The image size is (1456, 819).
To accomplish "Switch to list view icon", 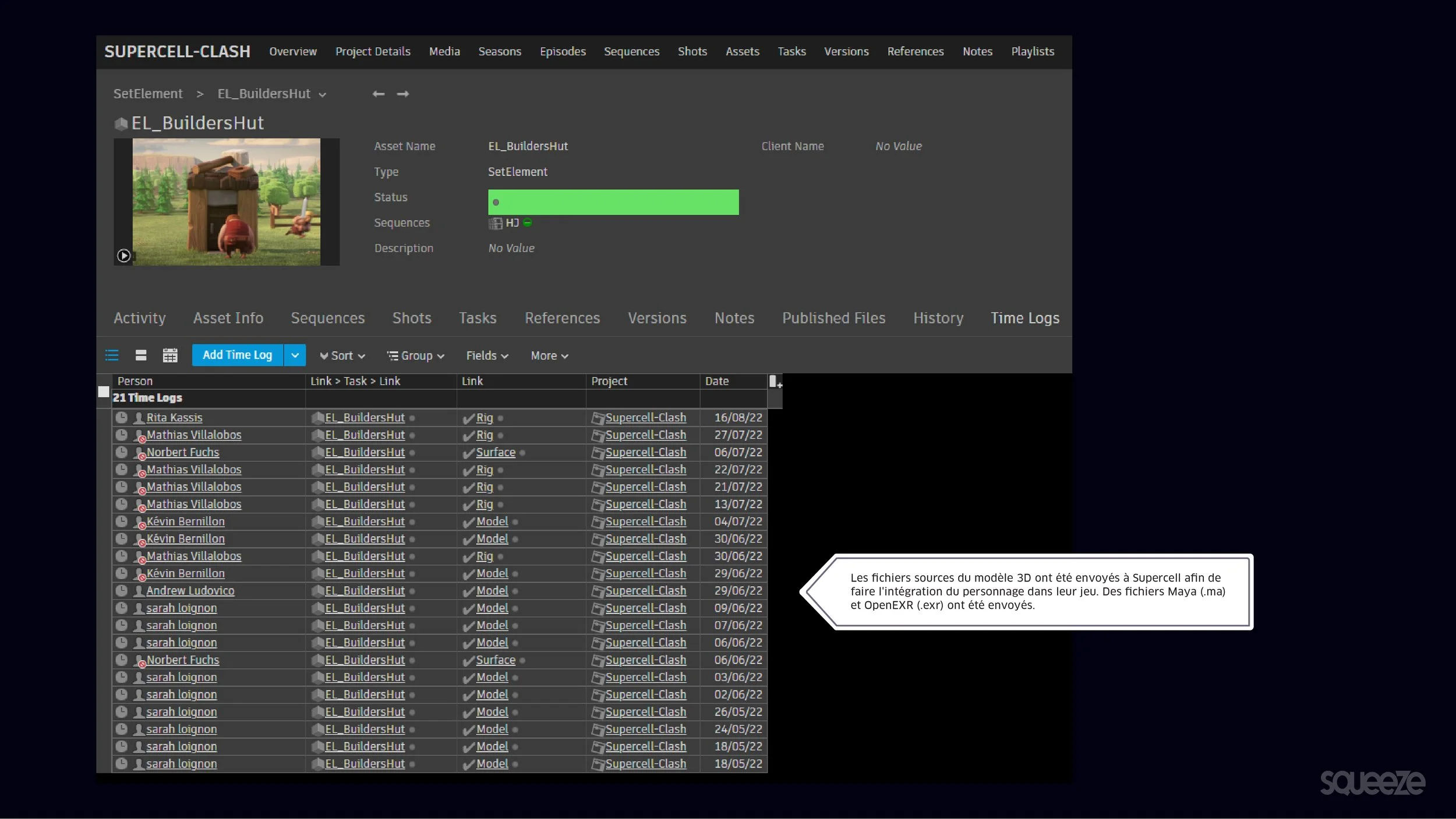I will click(x=112, y=355).
